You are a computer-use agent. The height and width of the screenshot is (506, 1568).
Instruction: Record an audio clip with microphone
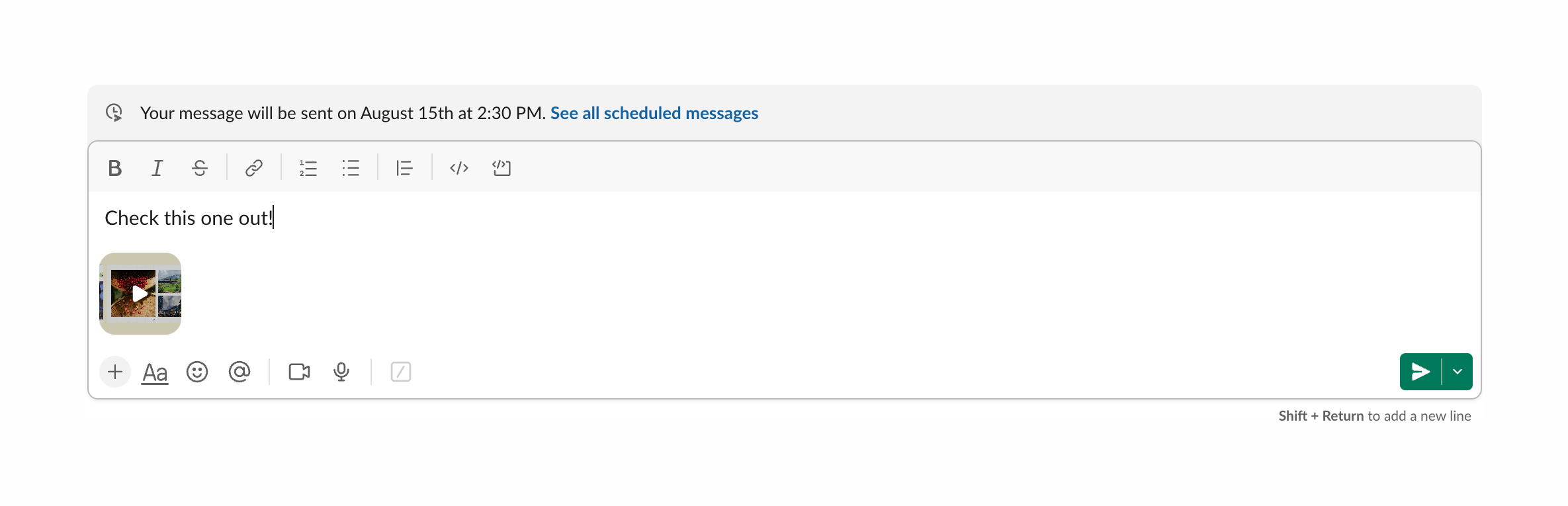[x=341, y=372]
